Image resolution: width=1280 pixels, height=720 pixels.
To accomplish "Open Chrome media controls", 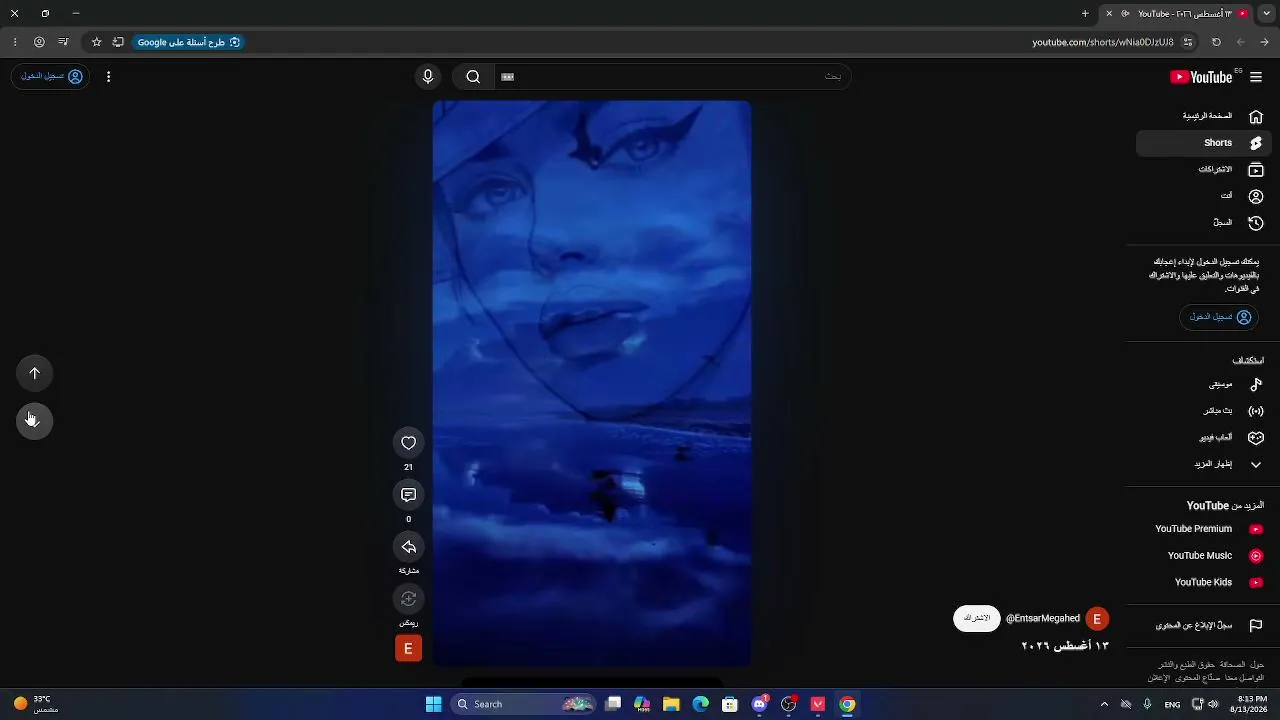I will point(64,42).
